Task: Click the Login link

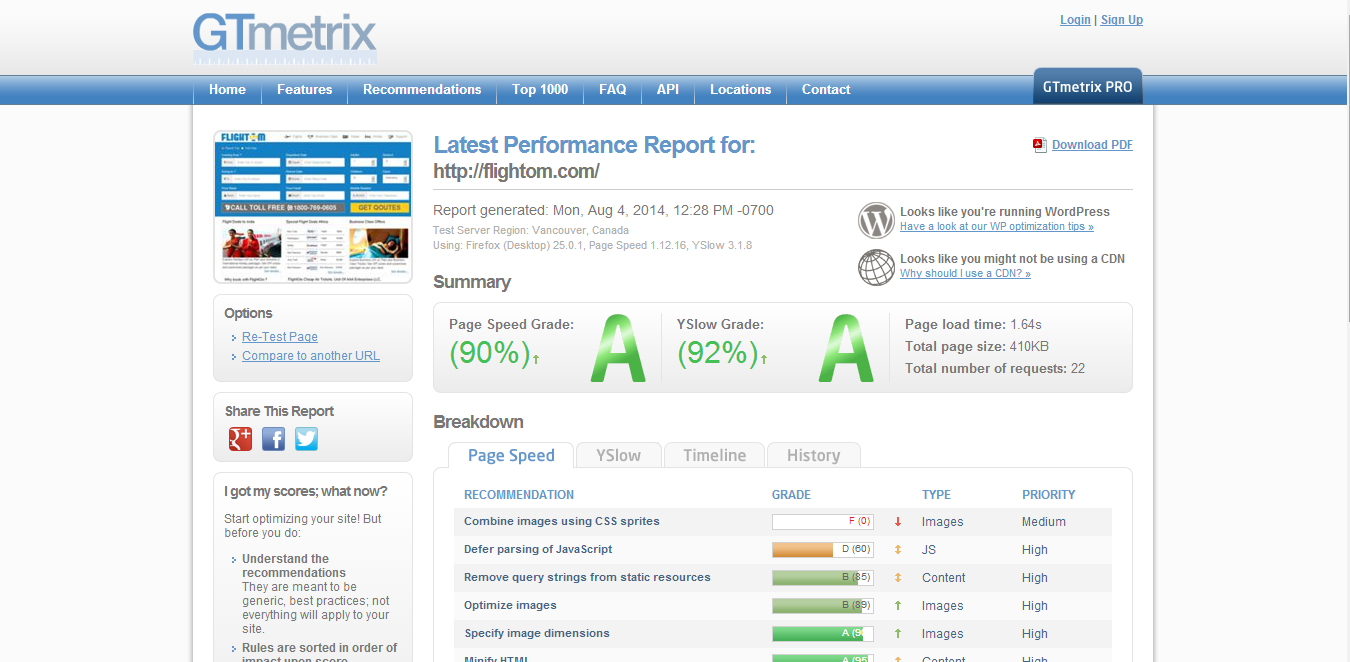Action: coord(1075,20)
